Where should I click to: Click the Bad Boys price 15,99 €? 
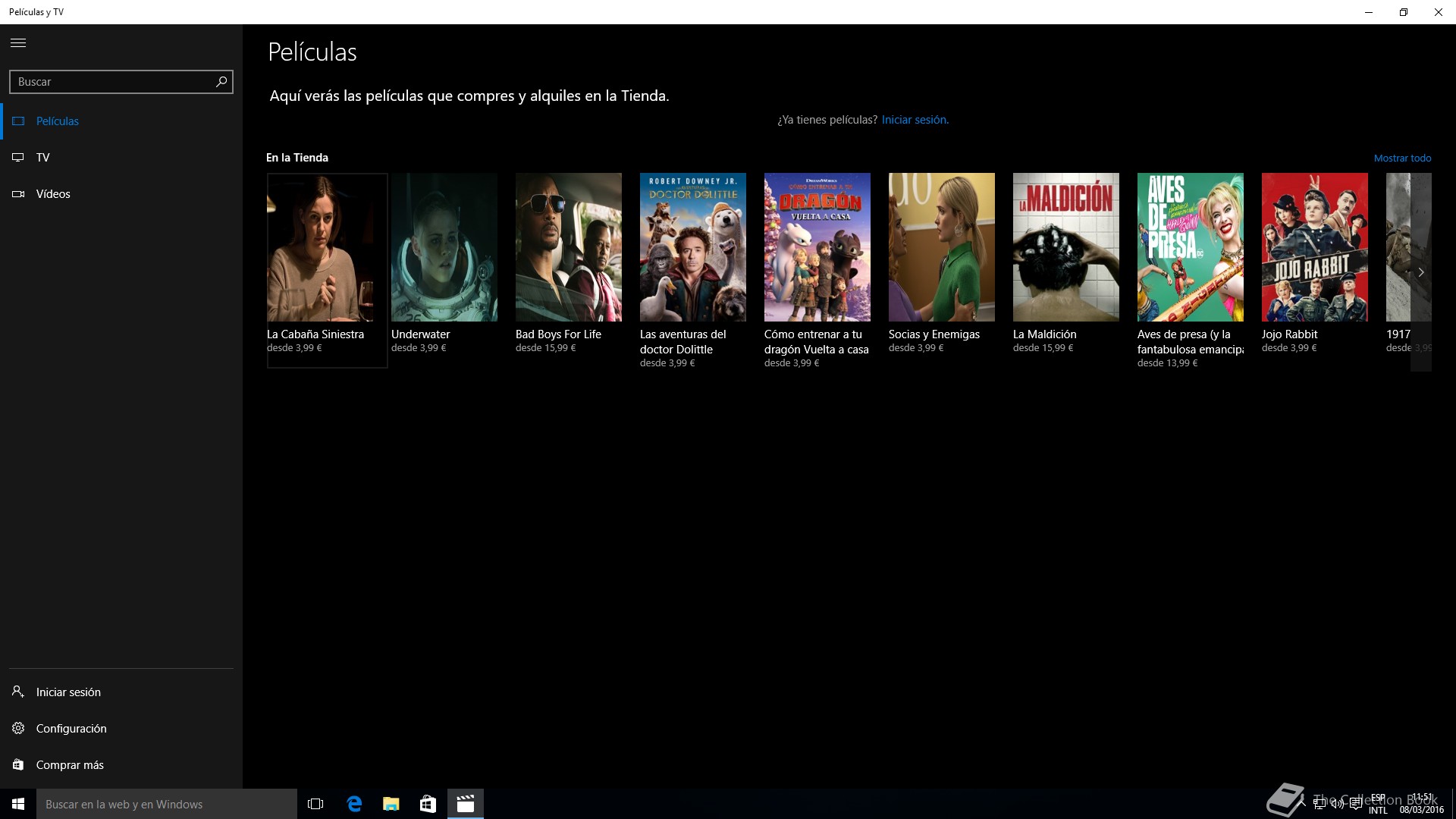(545, 348)
